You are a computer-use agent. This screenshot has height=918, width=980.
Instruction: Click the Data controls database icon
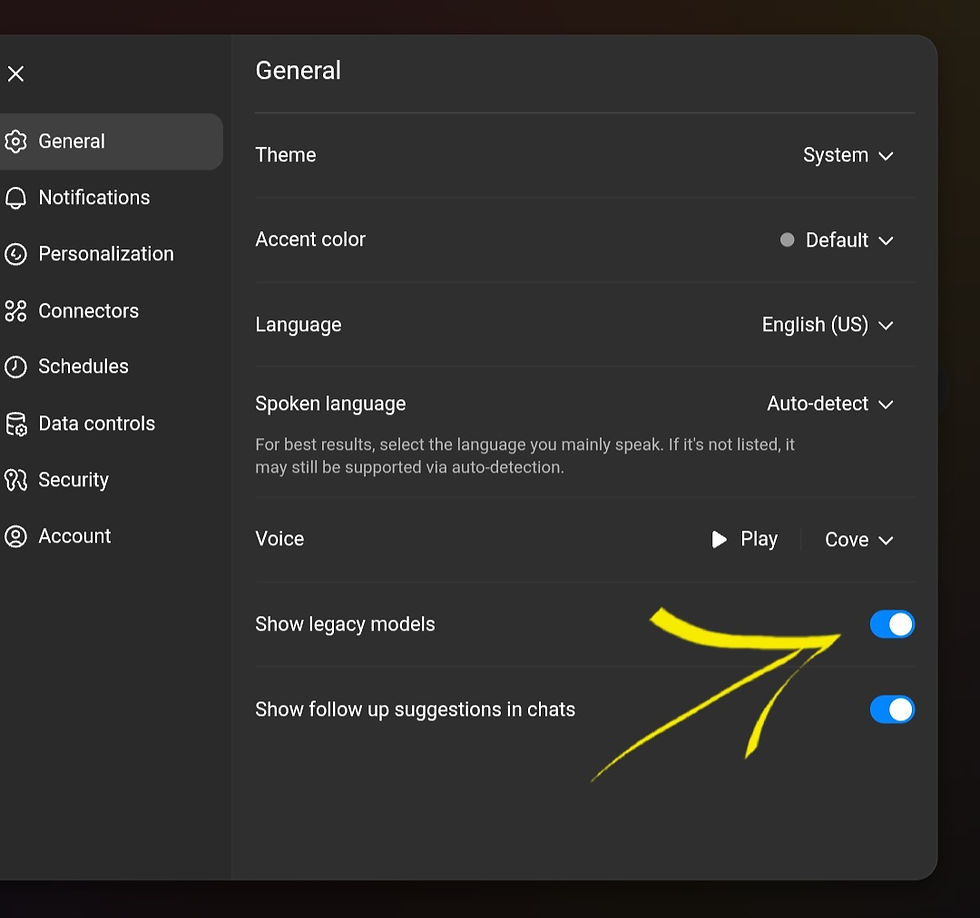click(x=16, y=424)
